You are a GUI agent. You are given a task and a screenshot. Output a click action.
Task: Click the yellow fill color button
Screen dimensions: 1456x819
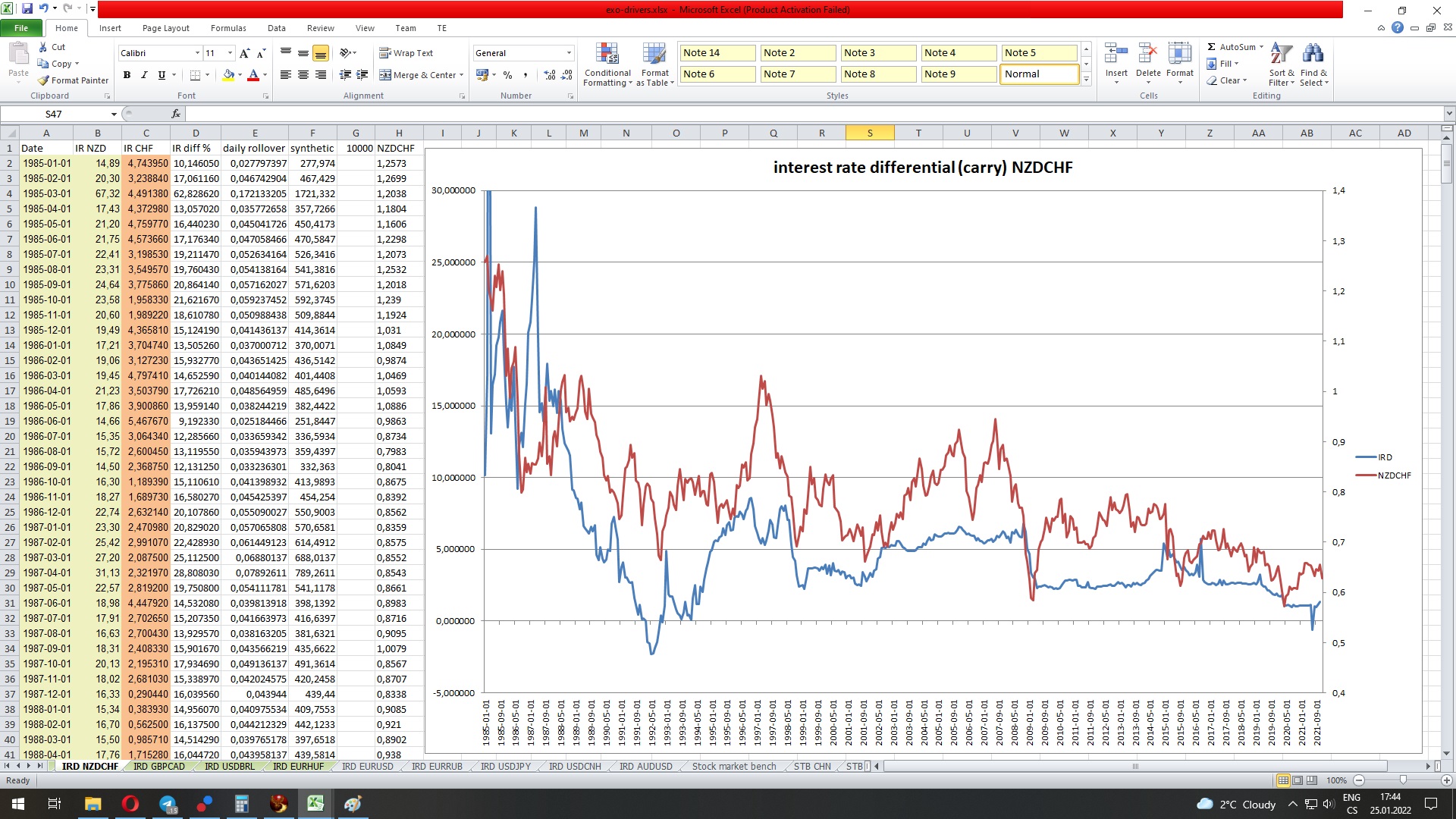pyautogui.click(x=228, y=75)
